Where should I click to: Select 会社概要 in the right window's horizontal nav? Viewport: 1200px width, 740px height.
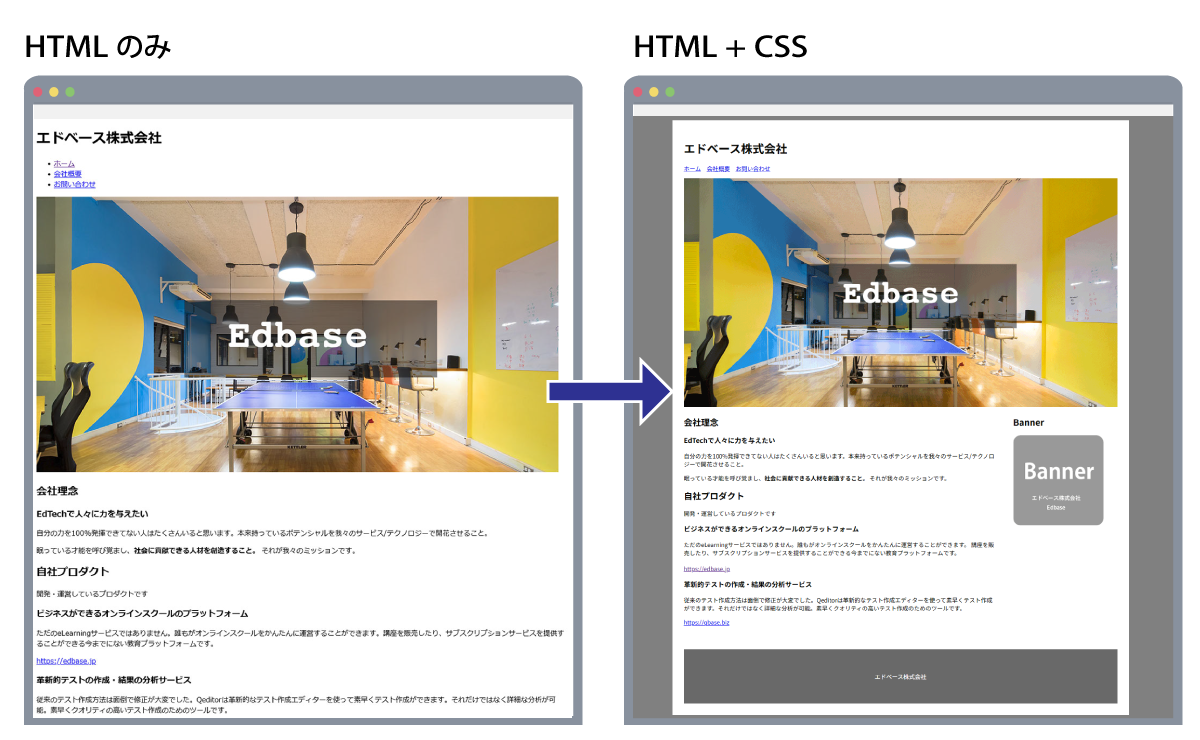718,169
